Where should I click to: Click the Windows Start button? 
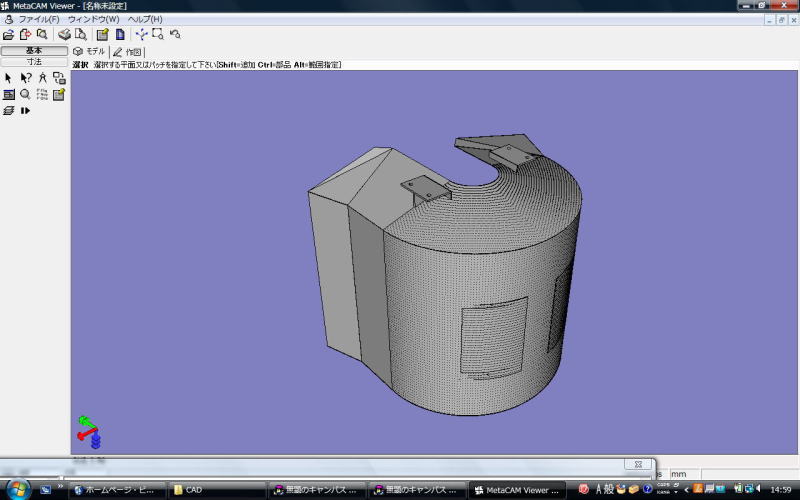click(x=18, y=489)
